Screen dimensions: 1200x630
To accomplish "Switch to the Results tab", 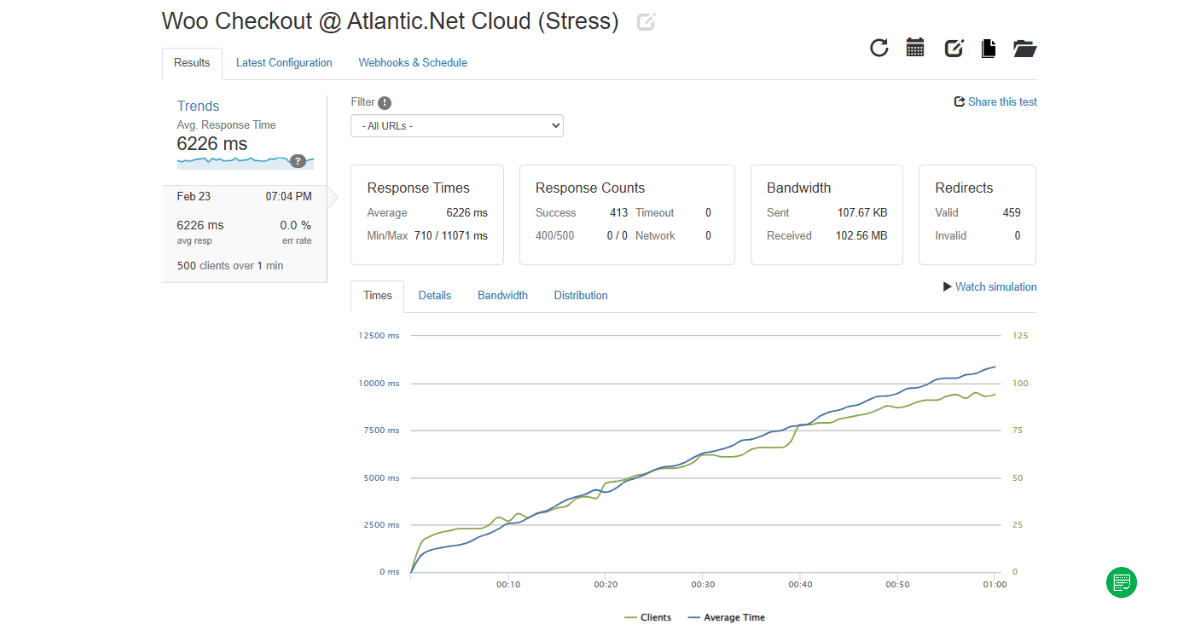I will (192, 63).
